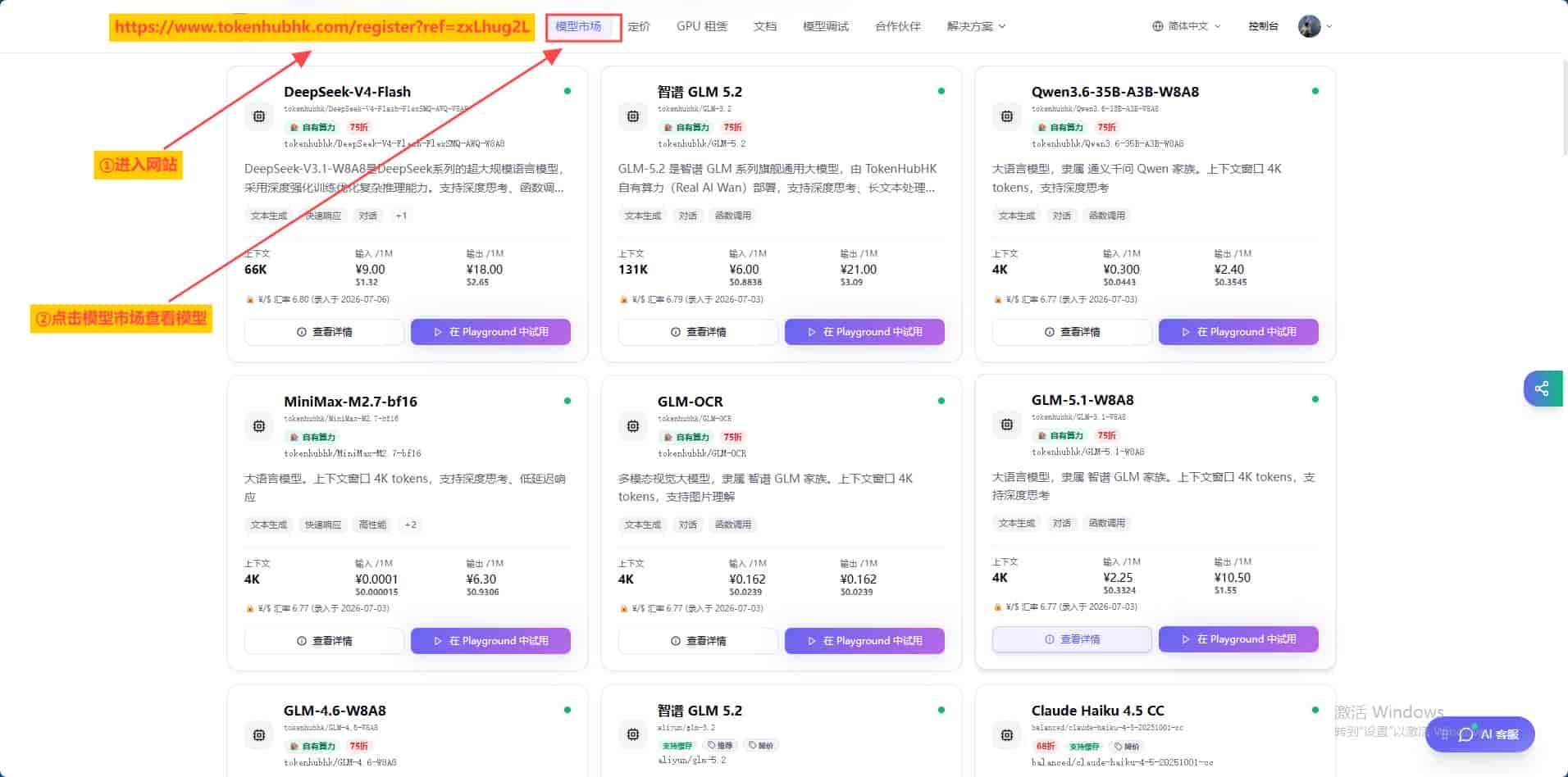
Task: Open the 模型市场 nav tab
Action: (578, 26)
